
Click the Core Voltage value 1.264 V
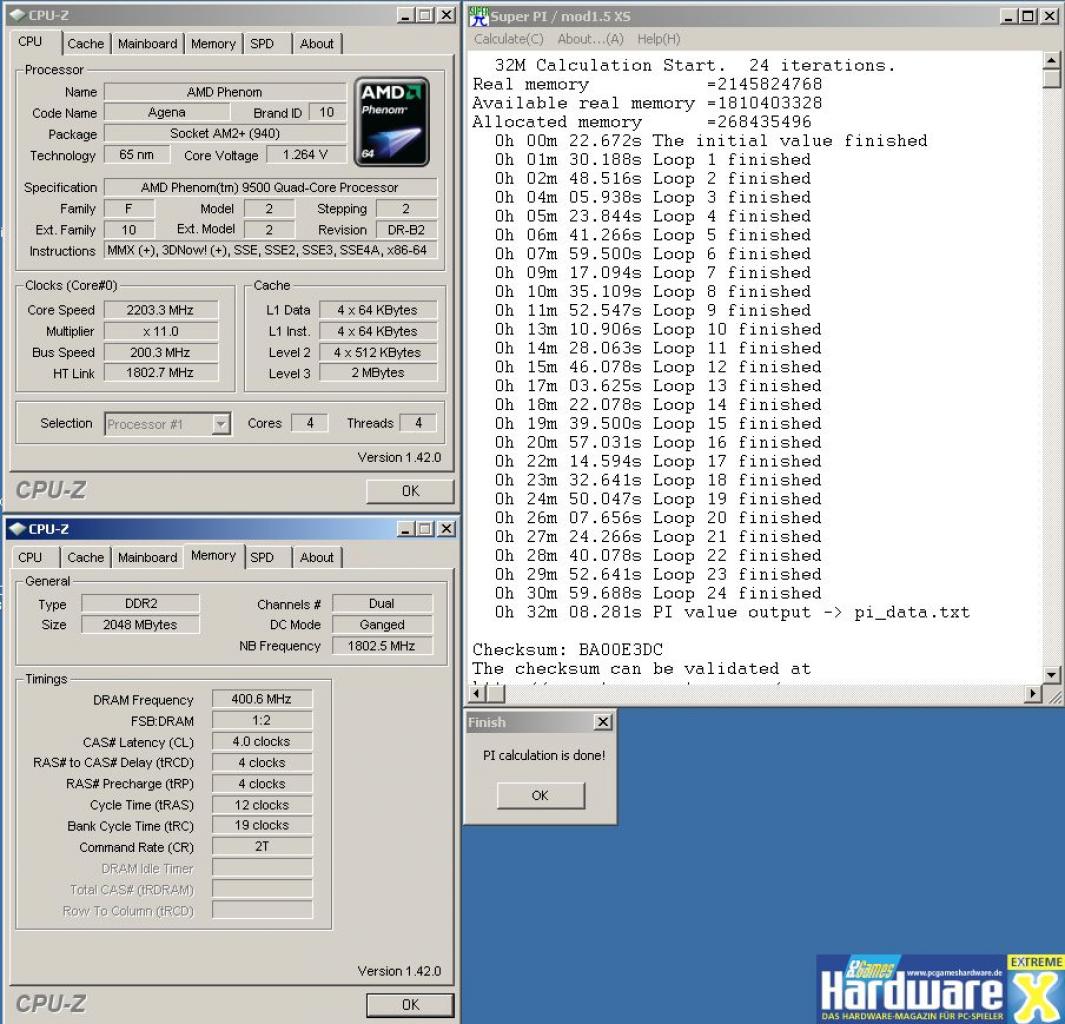pos(306,155)
